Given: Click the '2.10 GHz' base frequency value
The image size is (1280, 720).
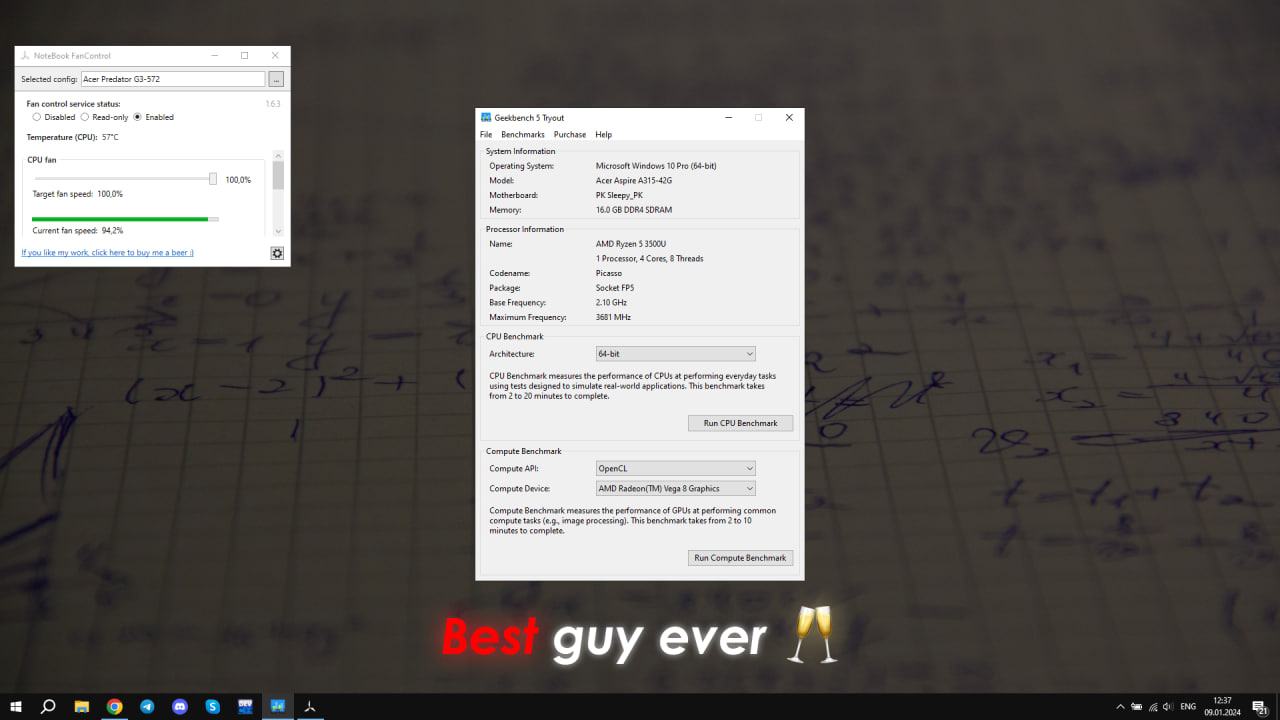Looking at the screenshot, I should pyautogui.click(x=612, y=302).
